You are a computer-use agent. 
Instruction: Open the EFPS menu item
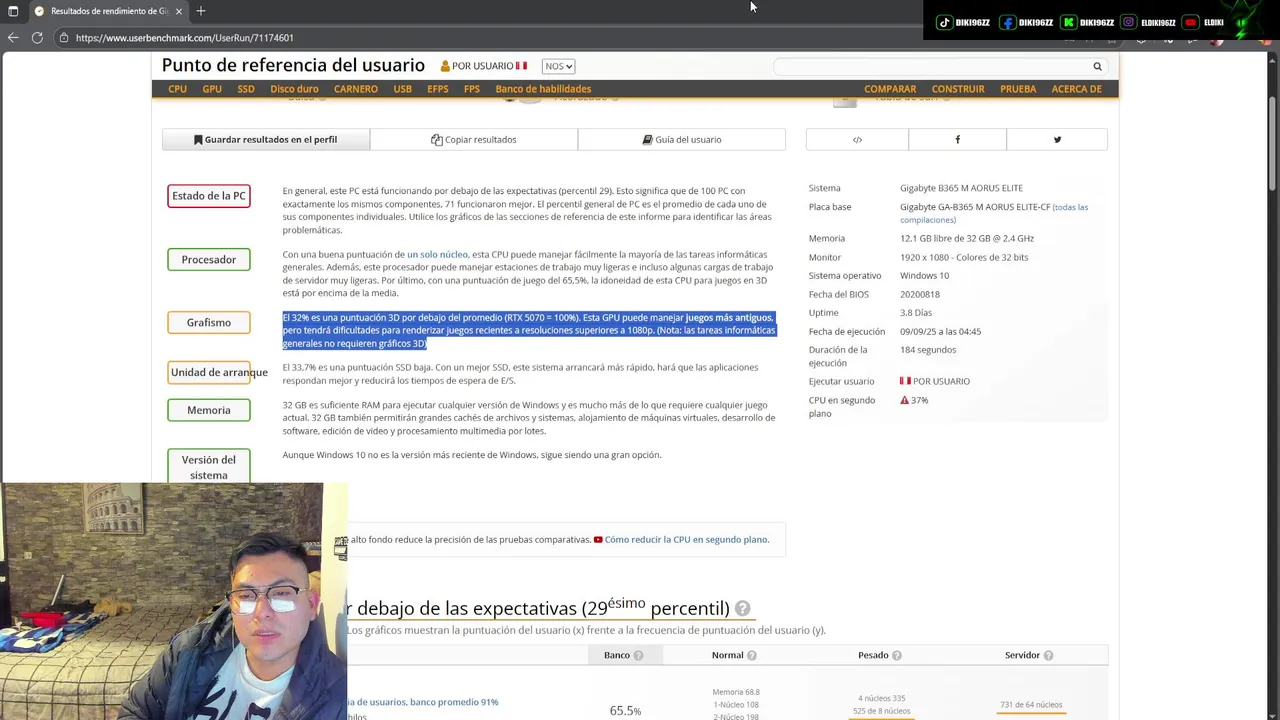tap(438, 89)
